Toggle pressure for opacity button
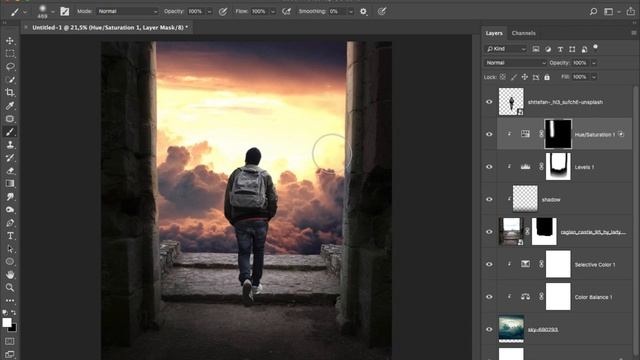The image size is (640, 360). [223, 11]
